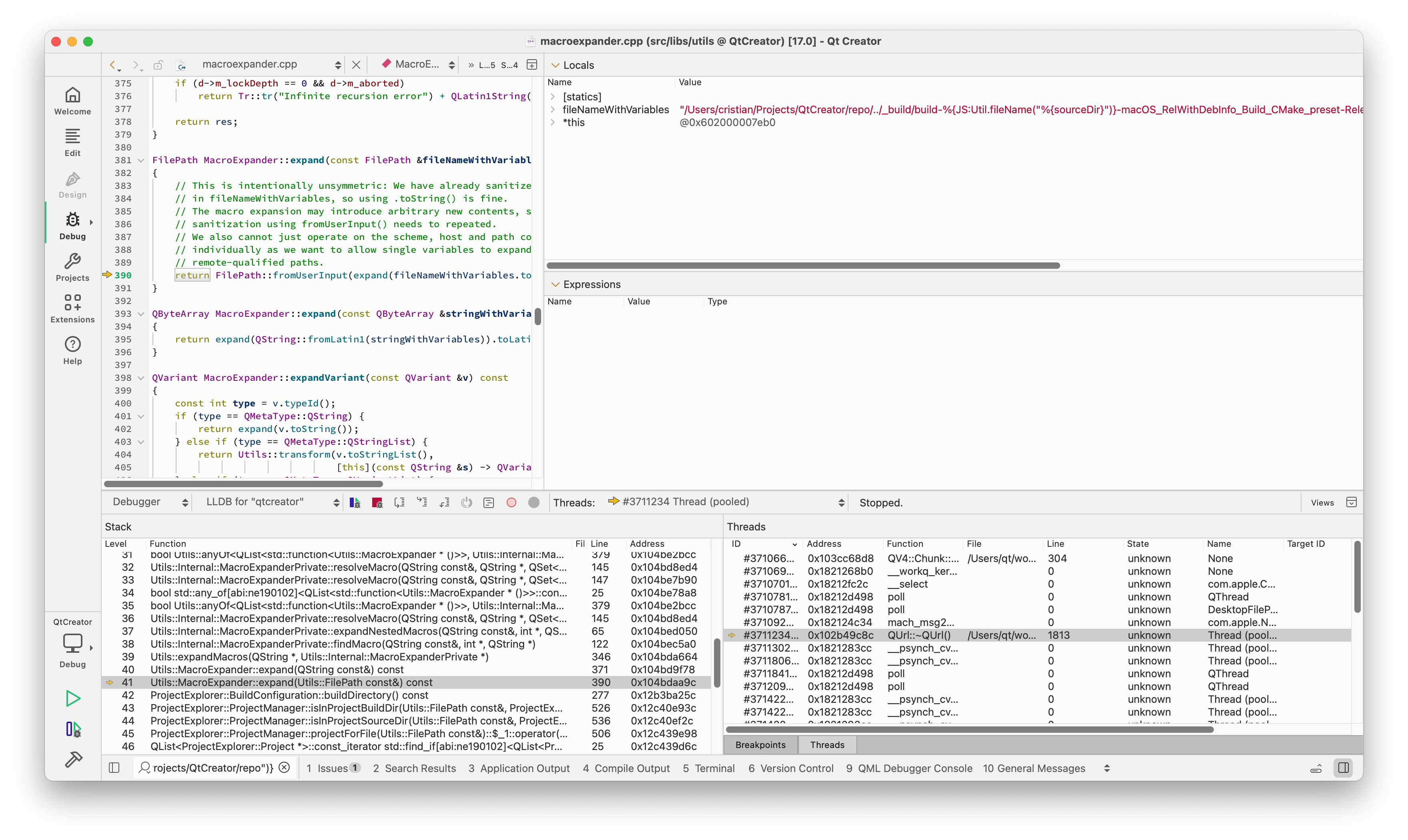
Task: Fold the function at line 381
Action: click(x=141, y=160)
